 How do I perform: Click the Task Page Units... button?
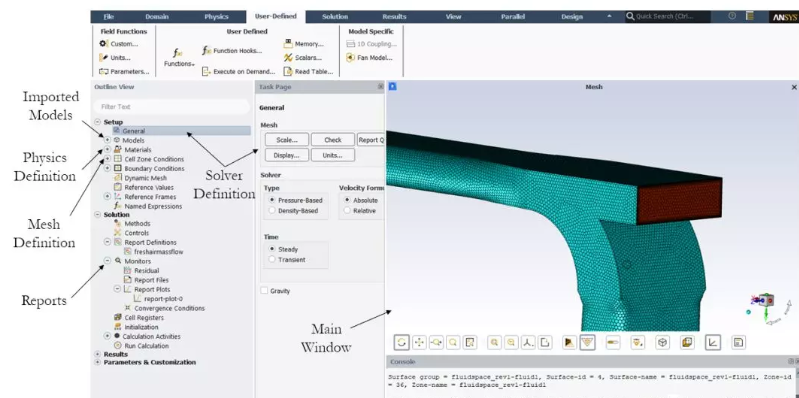333,155
